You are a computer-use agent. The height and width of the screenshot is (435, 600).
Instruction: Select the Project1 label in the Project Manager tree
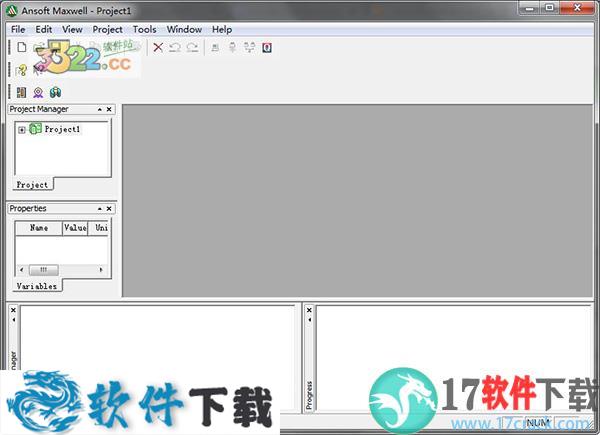pyautogui.click(x=62, y=129)
